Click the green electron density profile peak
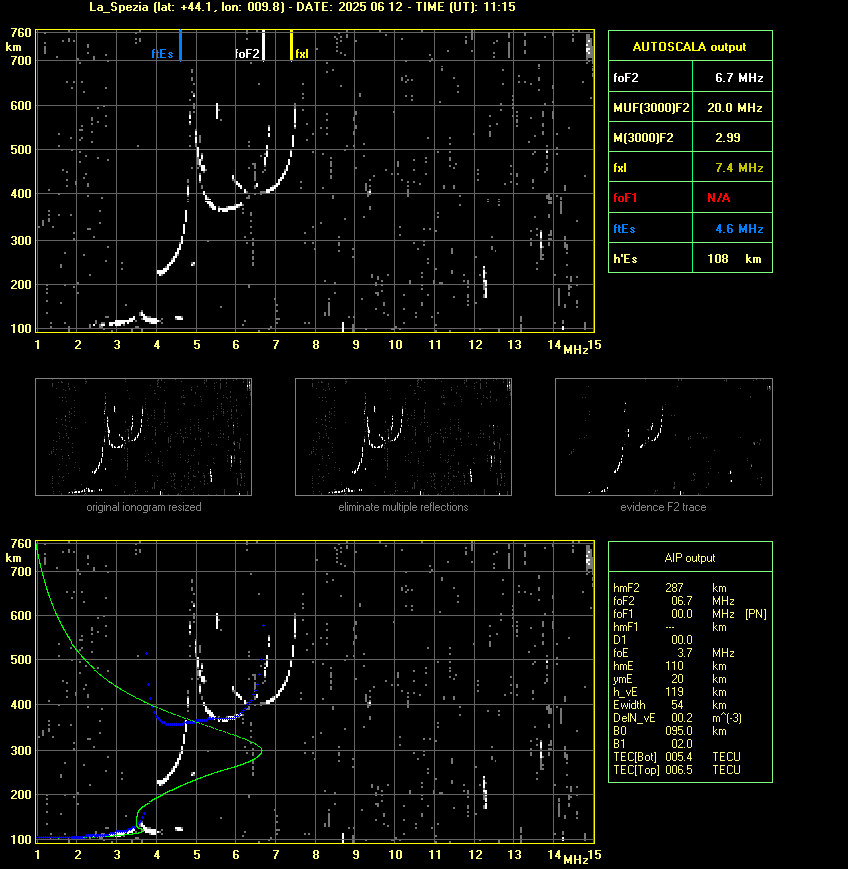This screenshot has width=848, height=869. pos(260,751)
